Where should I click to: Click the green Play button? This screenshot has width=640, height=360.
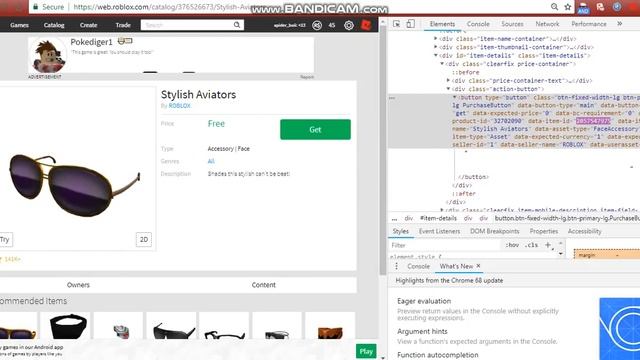click(x=366, y=351)
